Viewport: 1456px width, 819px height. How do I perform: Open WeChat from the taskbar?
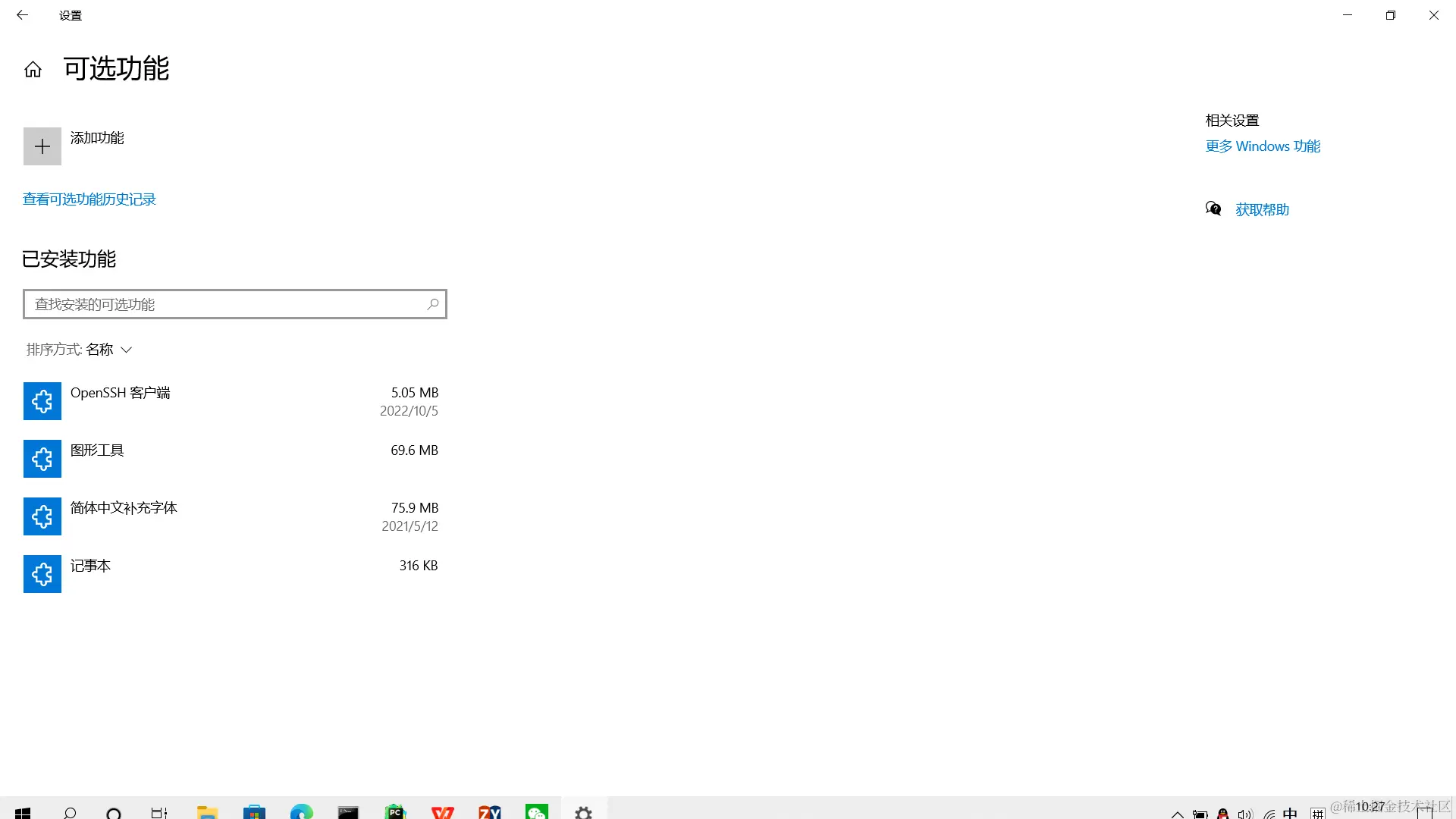(536, 812)
